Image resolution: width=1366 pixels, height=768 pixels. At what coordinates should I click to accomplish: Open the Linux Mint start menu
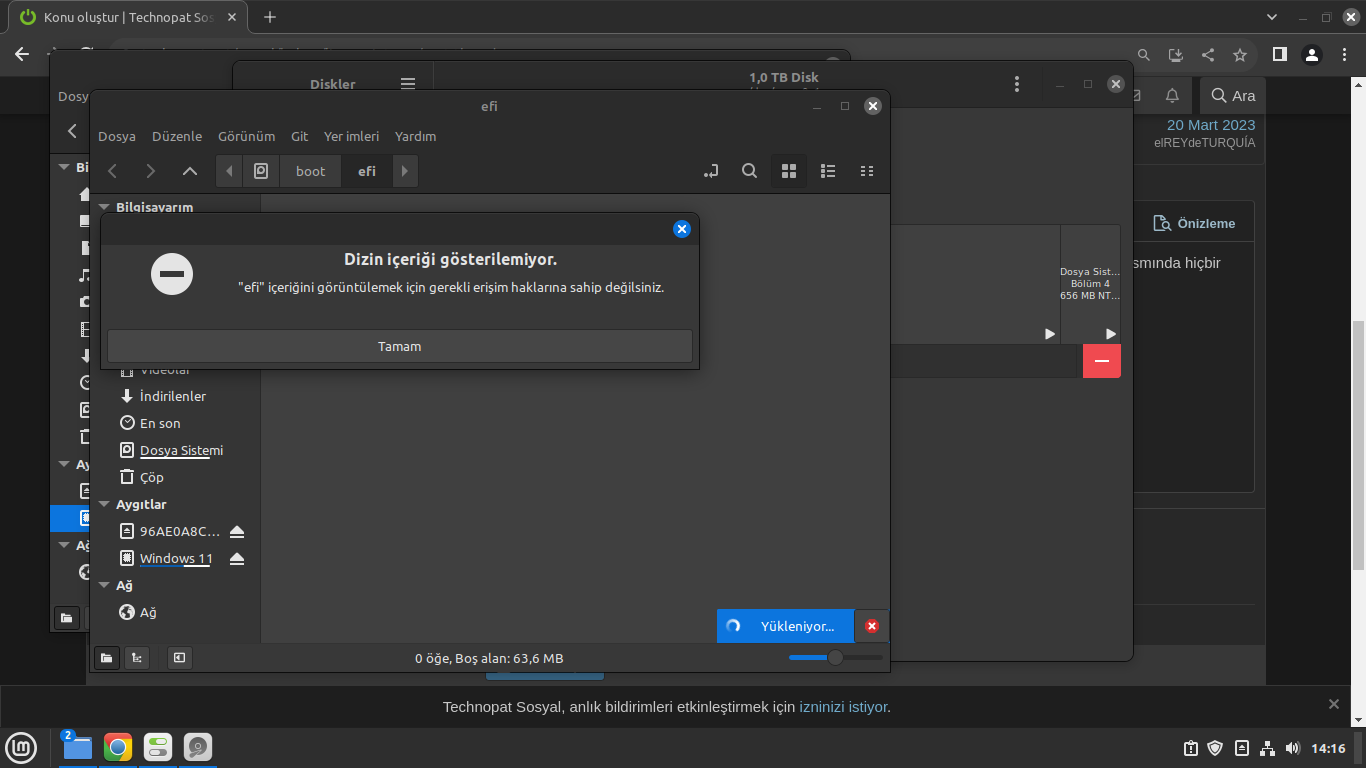21,747
